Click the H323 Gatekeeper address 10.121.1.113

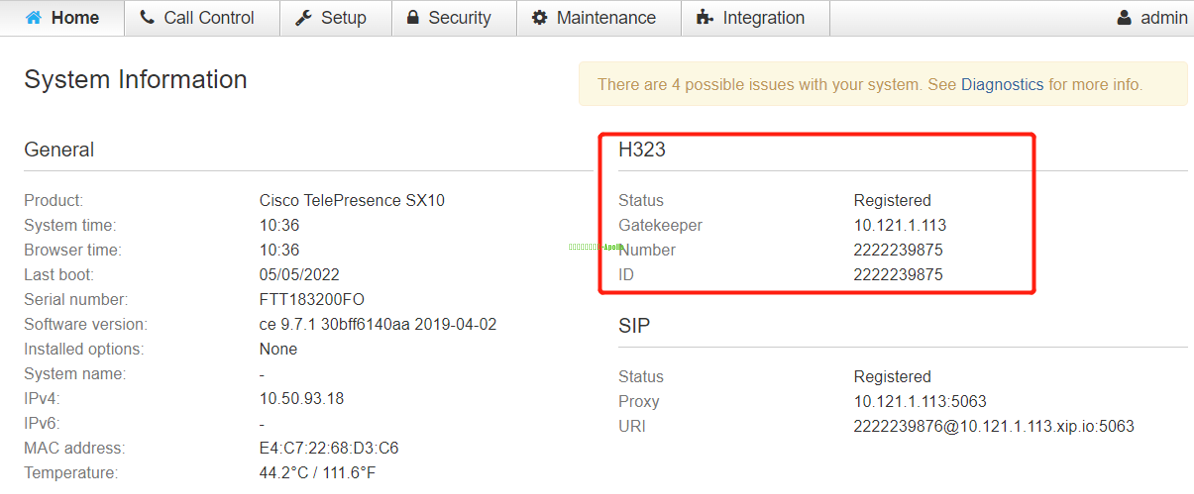(x=900, y=226)
